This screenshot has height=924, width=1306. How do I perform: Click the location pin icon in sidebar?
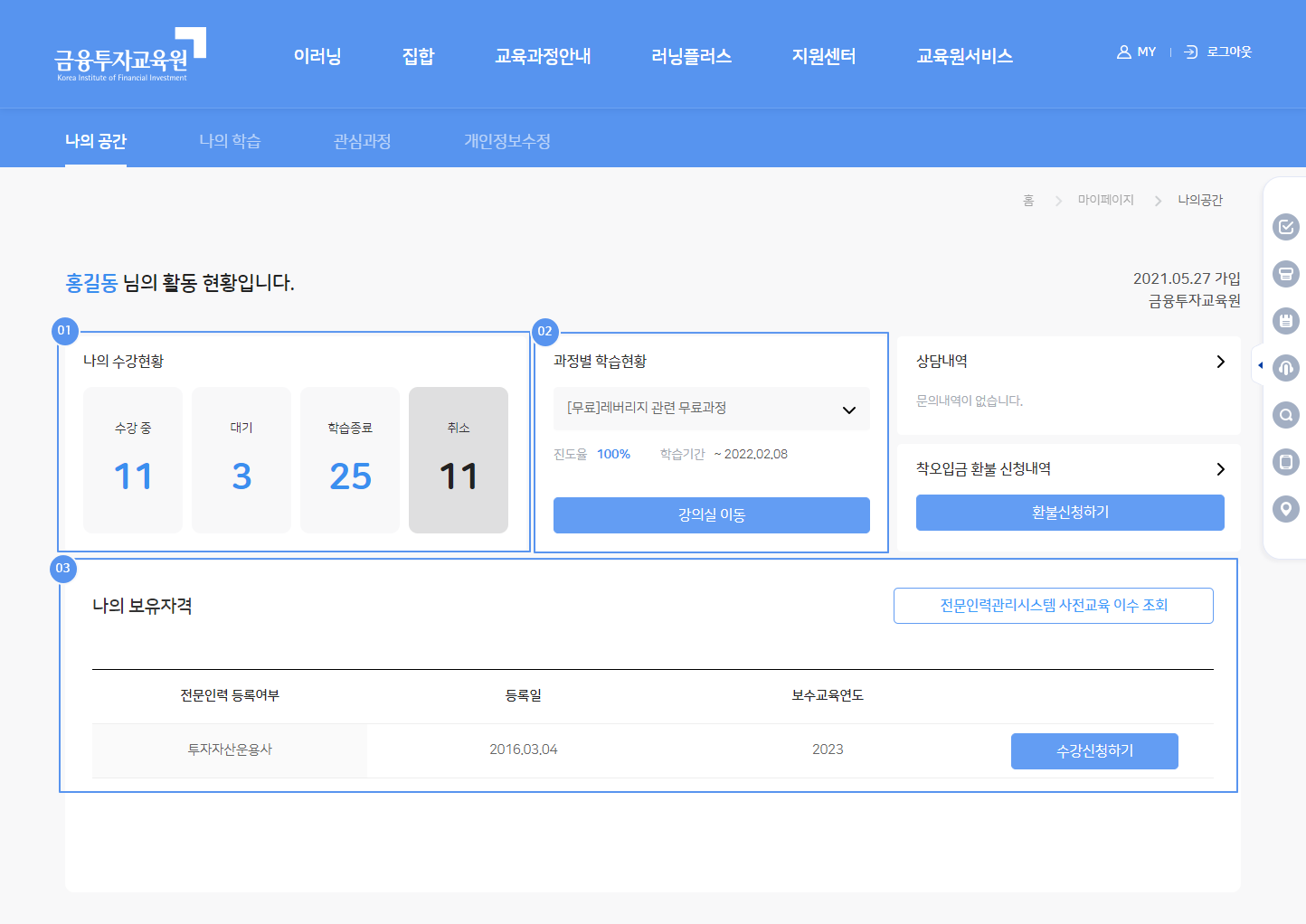pos(1285,509)
